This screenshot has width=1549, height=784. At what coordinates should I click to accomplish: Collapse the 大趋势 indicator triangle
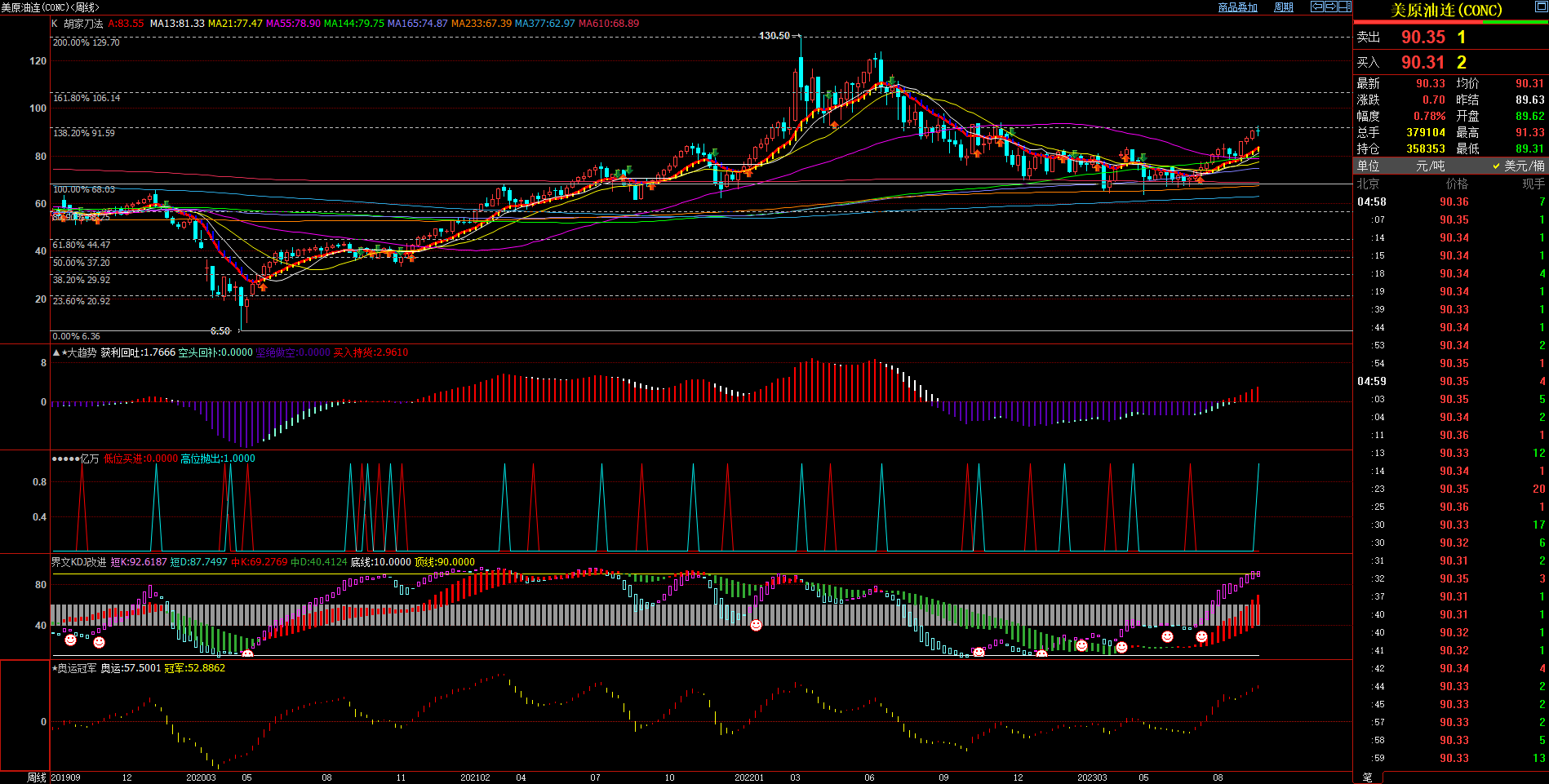point(56,352)
